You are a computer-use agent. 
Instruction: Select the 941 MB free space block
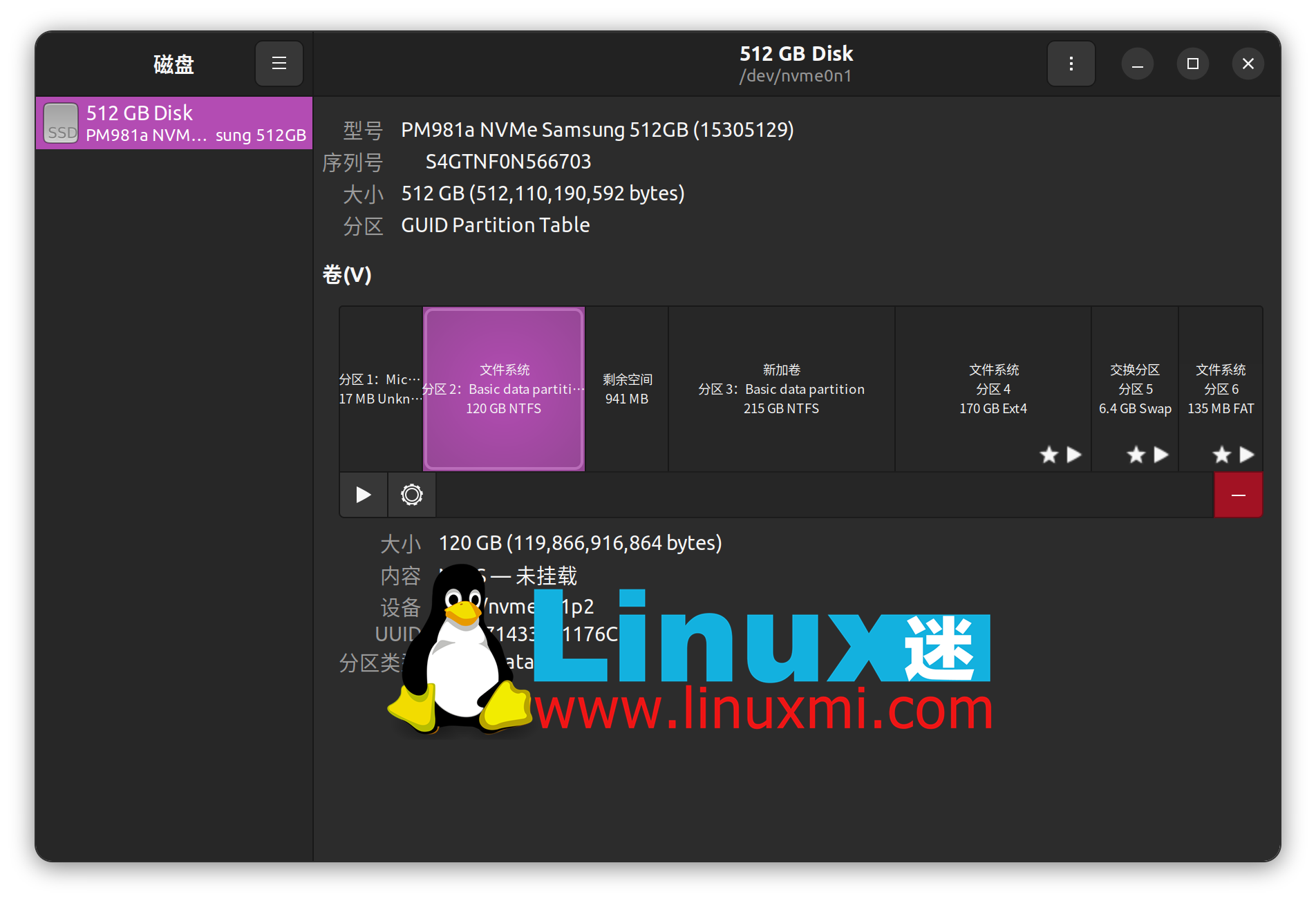click(627, 389)
